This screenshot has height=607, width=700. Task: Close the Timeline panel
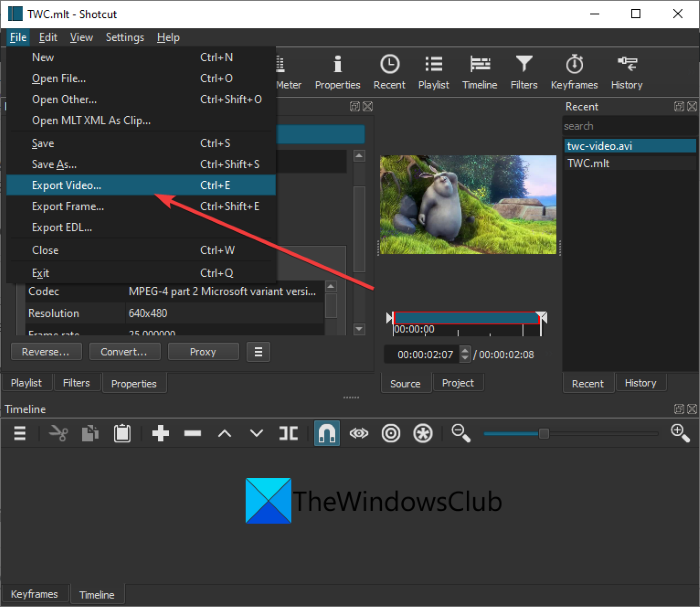[x=692, y=409]
